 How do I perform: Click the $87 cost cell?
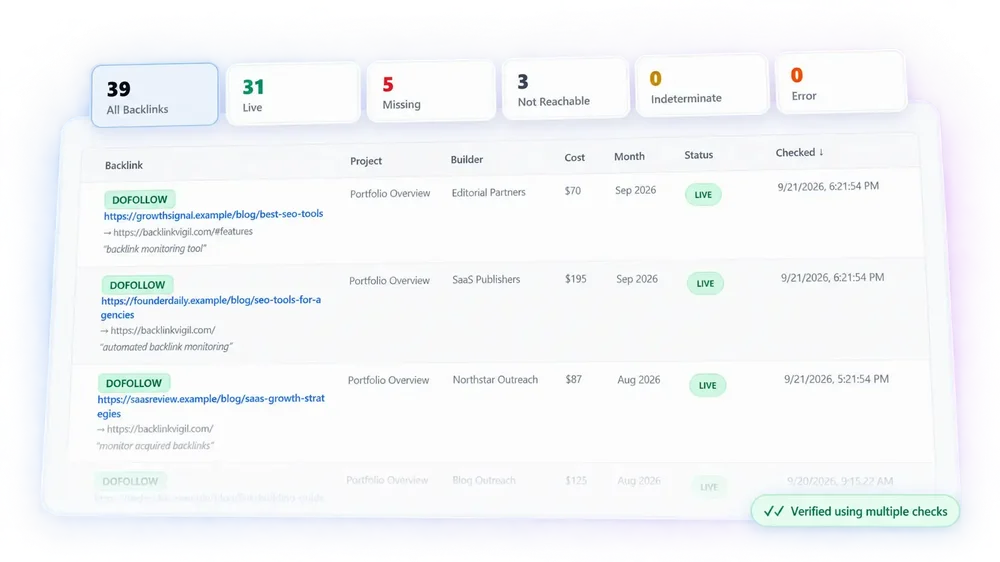[574, 380]
